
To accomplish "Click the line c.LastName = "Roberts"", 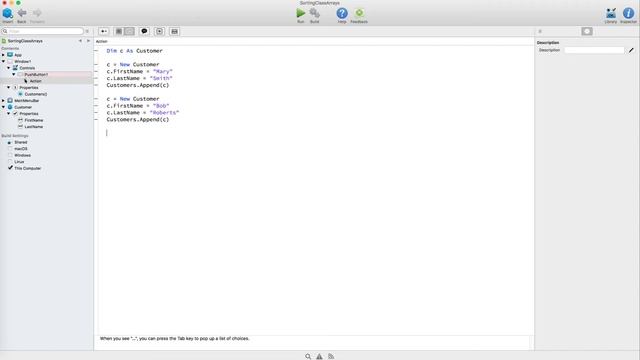I will click(142, 112).
